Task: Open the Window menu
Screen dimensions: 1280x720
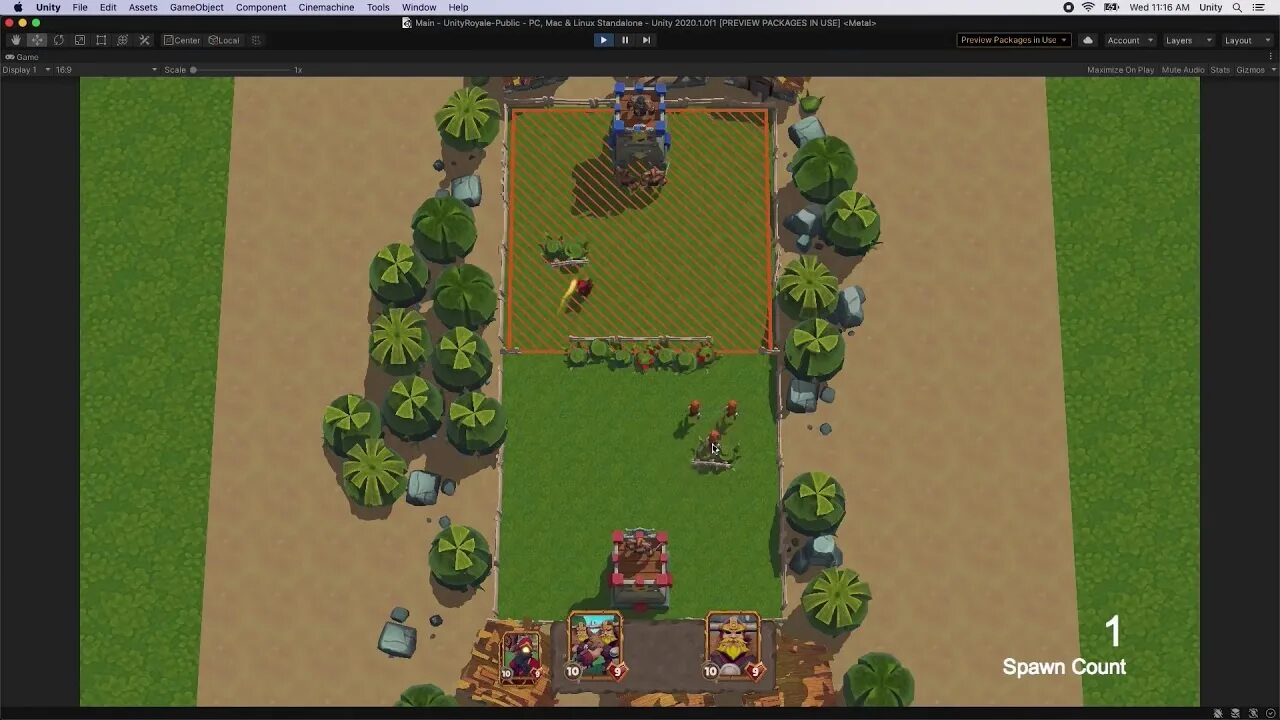Action: pyautogui.click(x=419, y=7)
